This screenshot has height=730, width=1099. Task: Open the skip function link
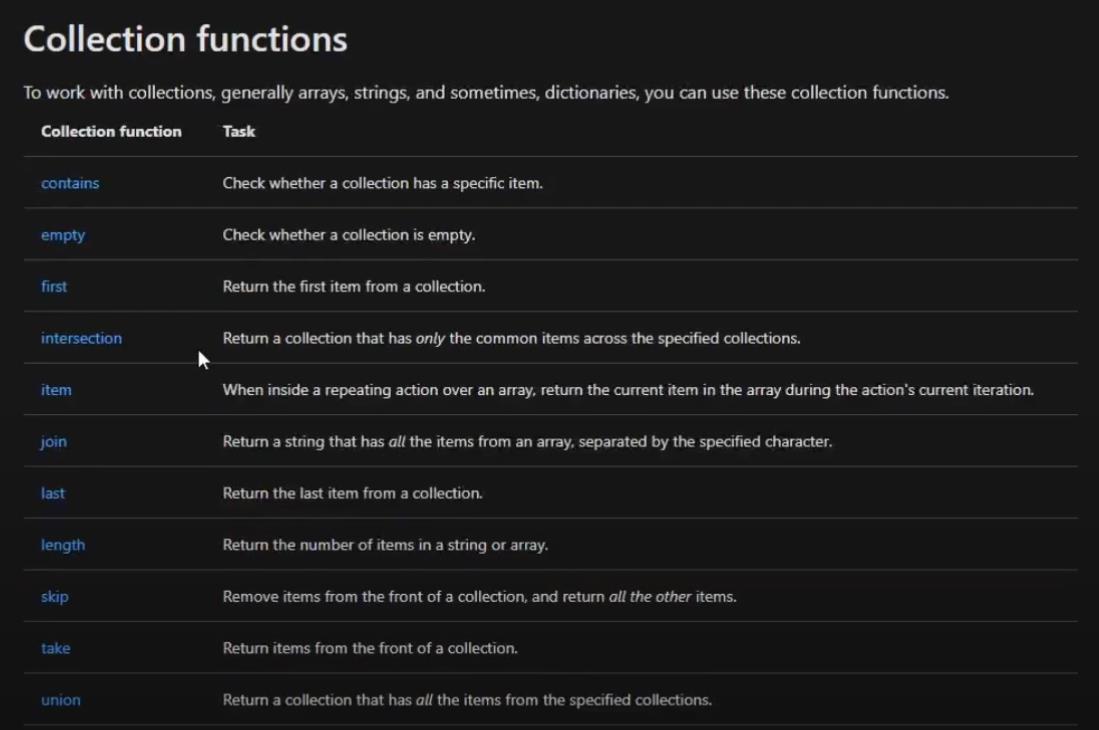point(55,597)
